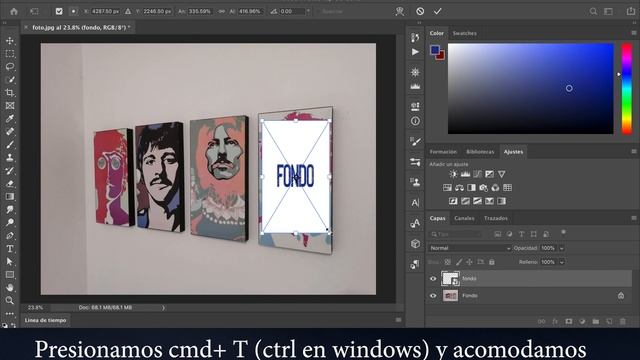640x360 pixels.
Task: Open the search icon at top right
Action: tap(593, 11)
